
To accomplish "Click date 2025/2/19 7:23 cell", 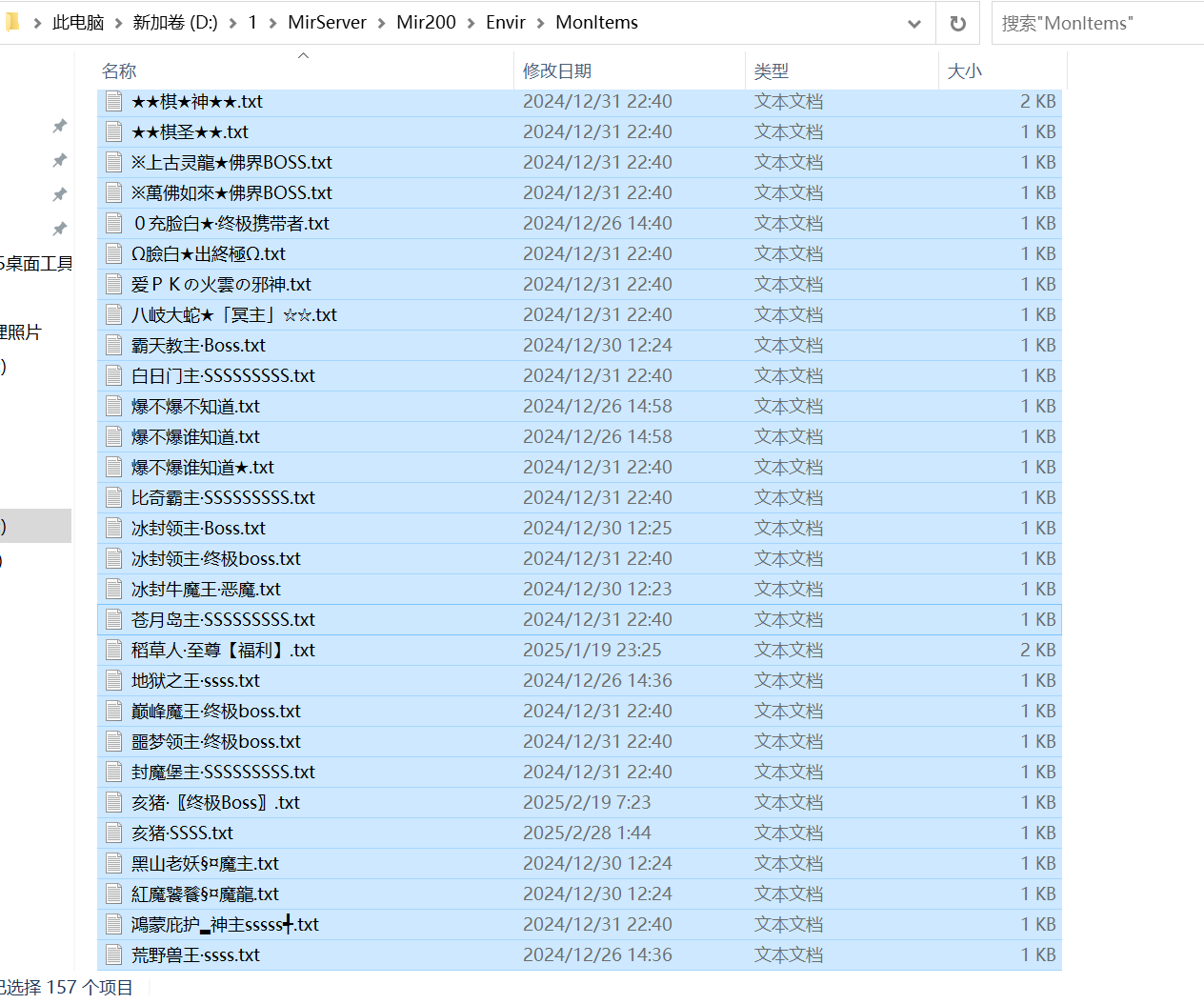I will (x=587, y=802).
